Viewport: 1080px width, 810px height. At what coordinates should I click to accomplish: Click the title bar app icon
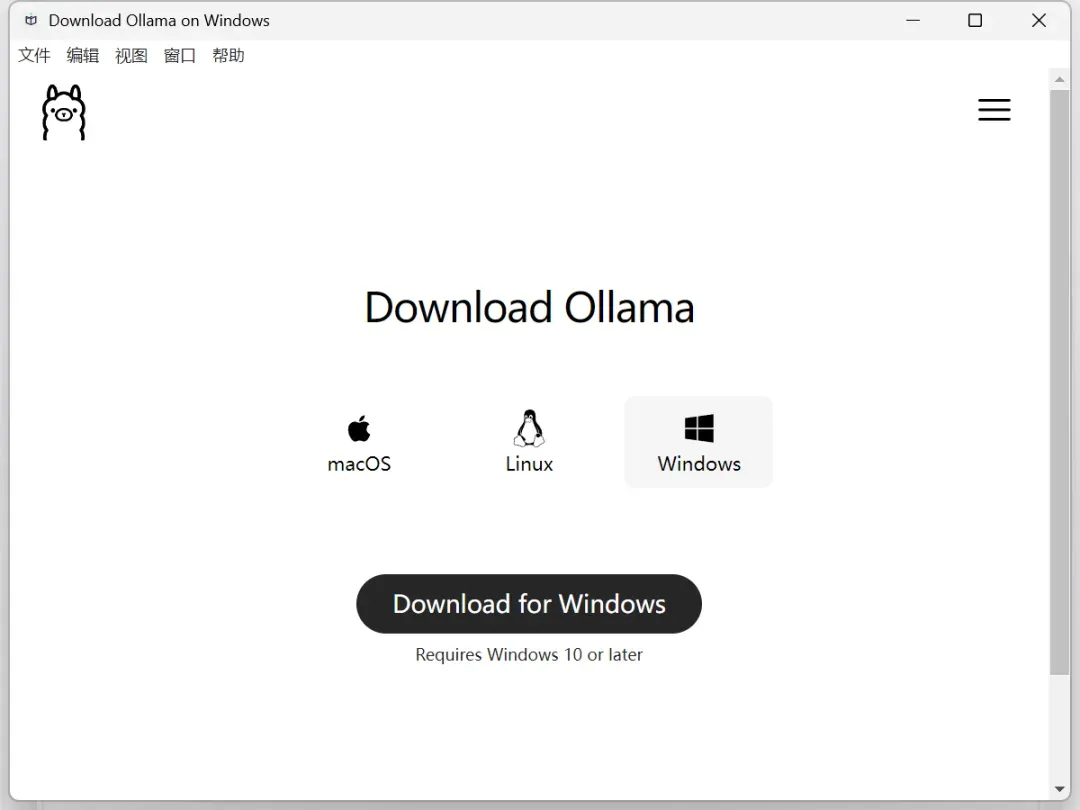(31, 21)
